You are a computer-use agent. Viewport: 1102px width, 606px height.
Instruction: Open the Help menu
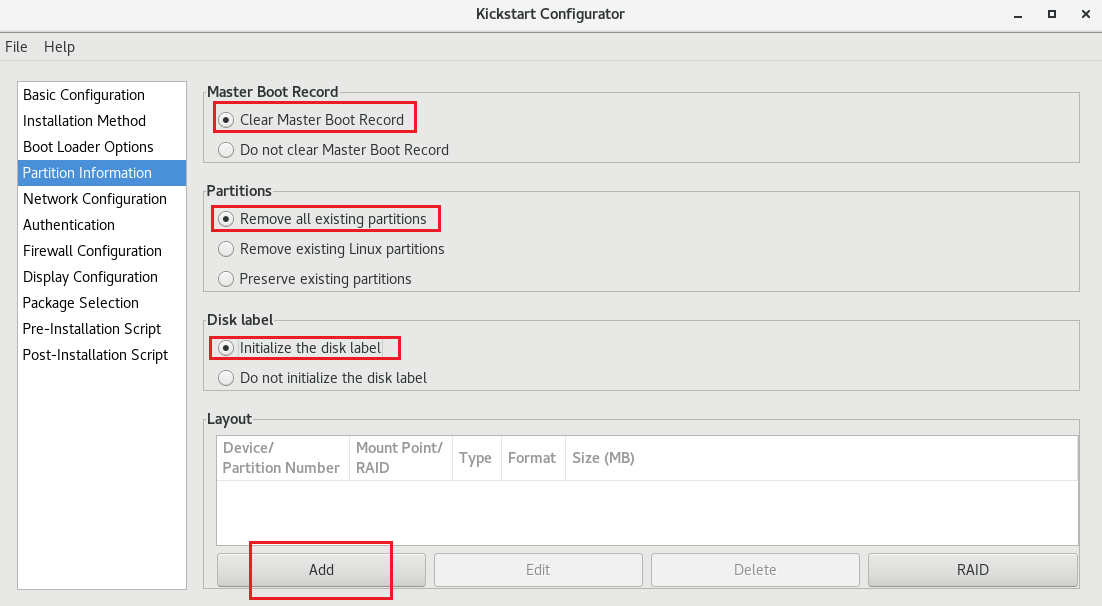pos(59,46)
